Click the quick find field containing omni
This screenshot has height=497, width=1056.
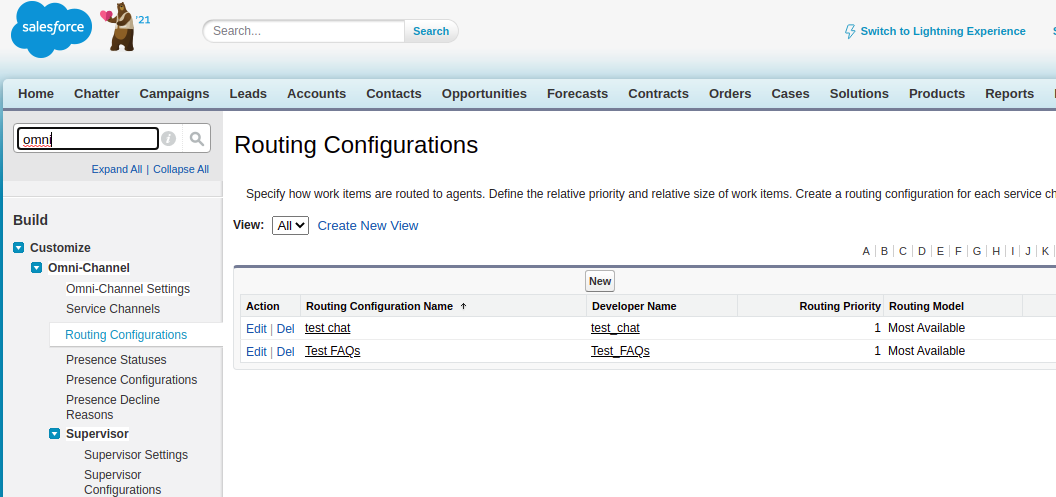coord(88,139)
